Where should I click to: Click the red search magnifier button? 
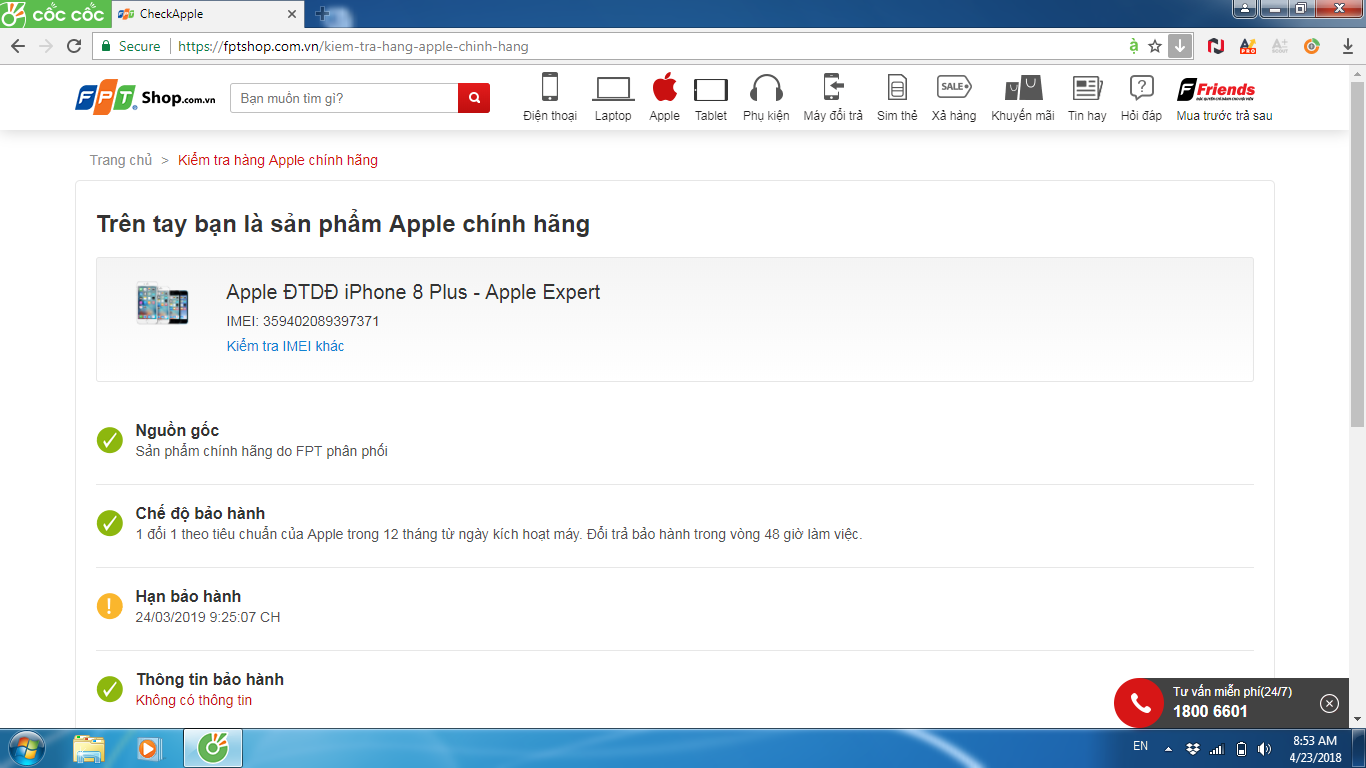coord(474,98)
